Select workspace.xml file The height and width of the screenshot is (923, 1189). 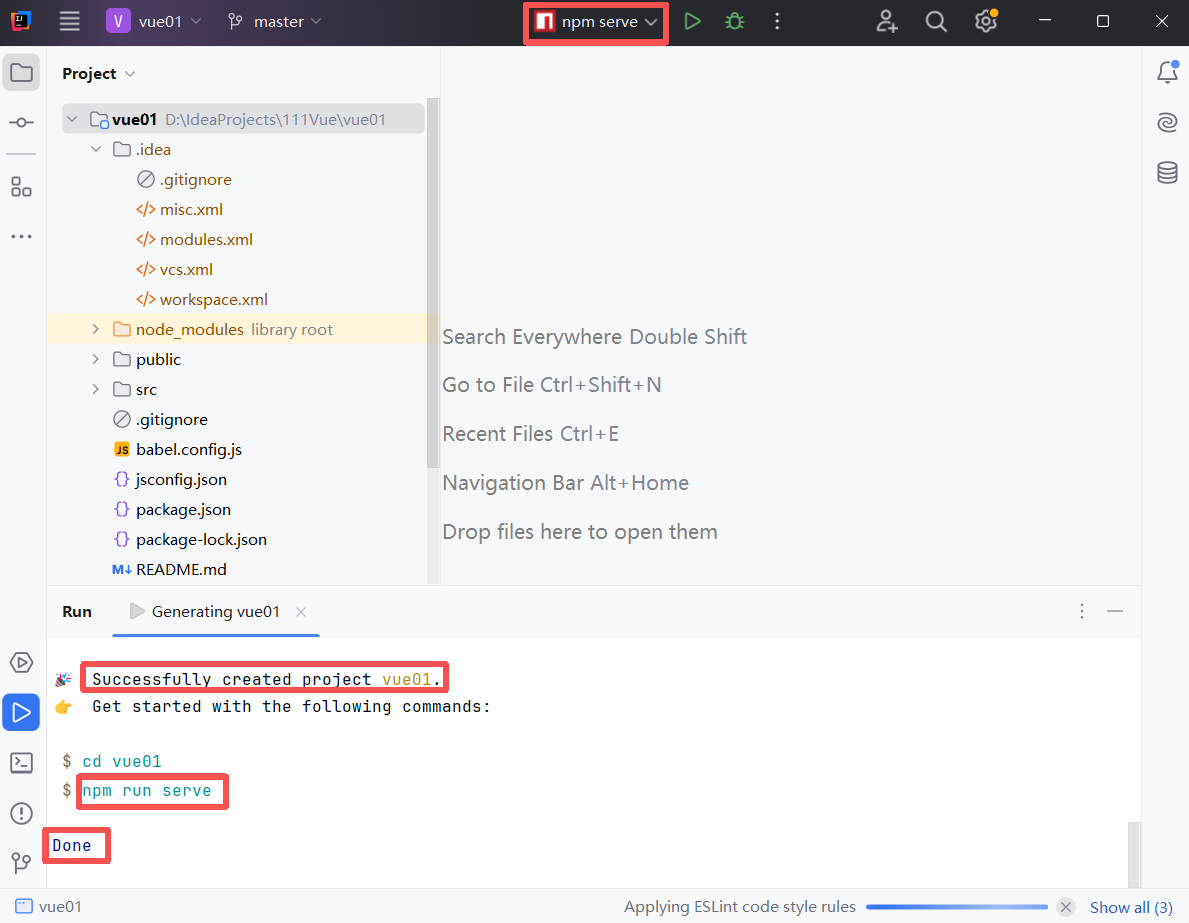202,299
